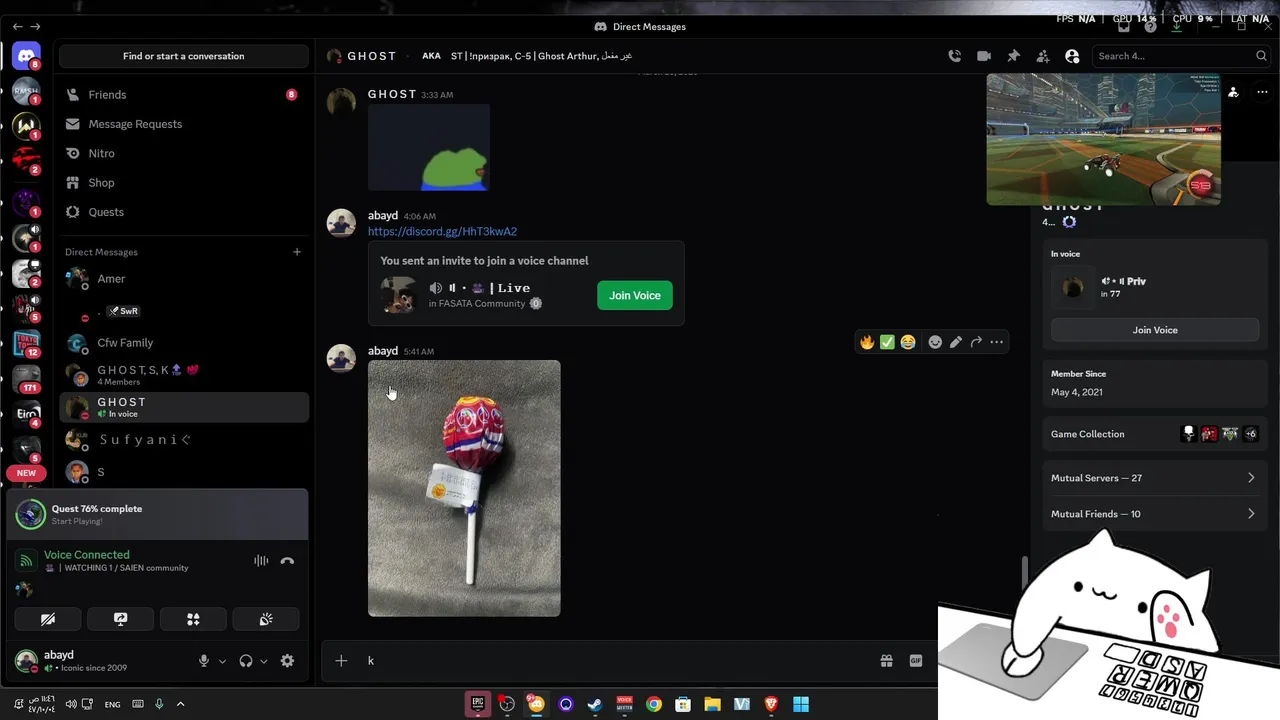Open the Rocket League stream preview
The height and width of the screenshot is (720, 1280).
pyautogui.click(x=1104, y=139)
